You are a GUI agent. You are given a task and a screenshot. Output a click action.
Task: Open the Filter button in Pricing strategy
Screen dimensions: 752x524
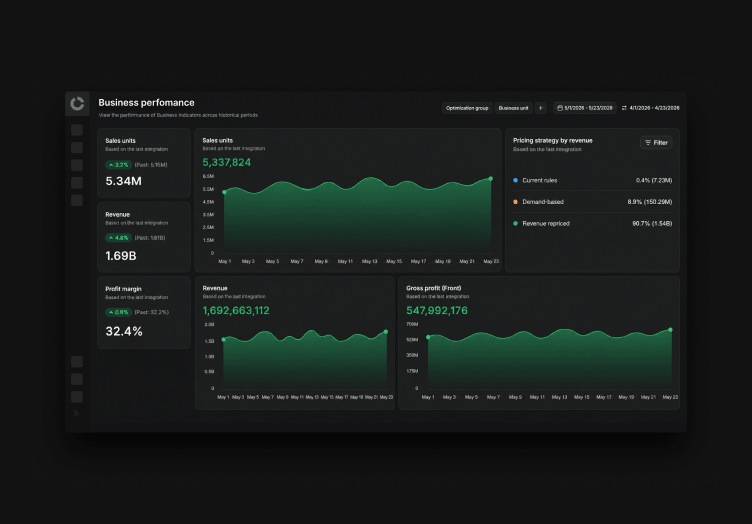coord(656,142)
